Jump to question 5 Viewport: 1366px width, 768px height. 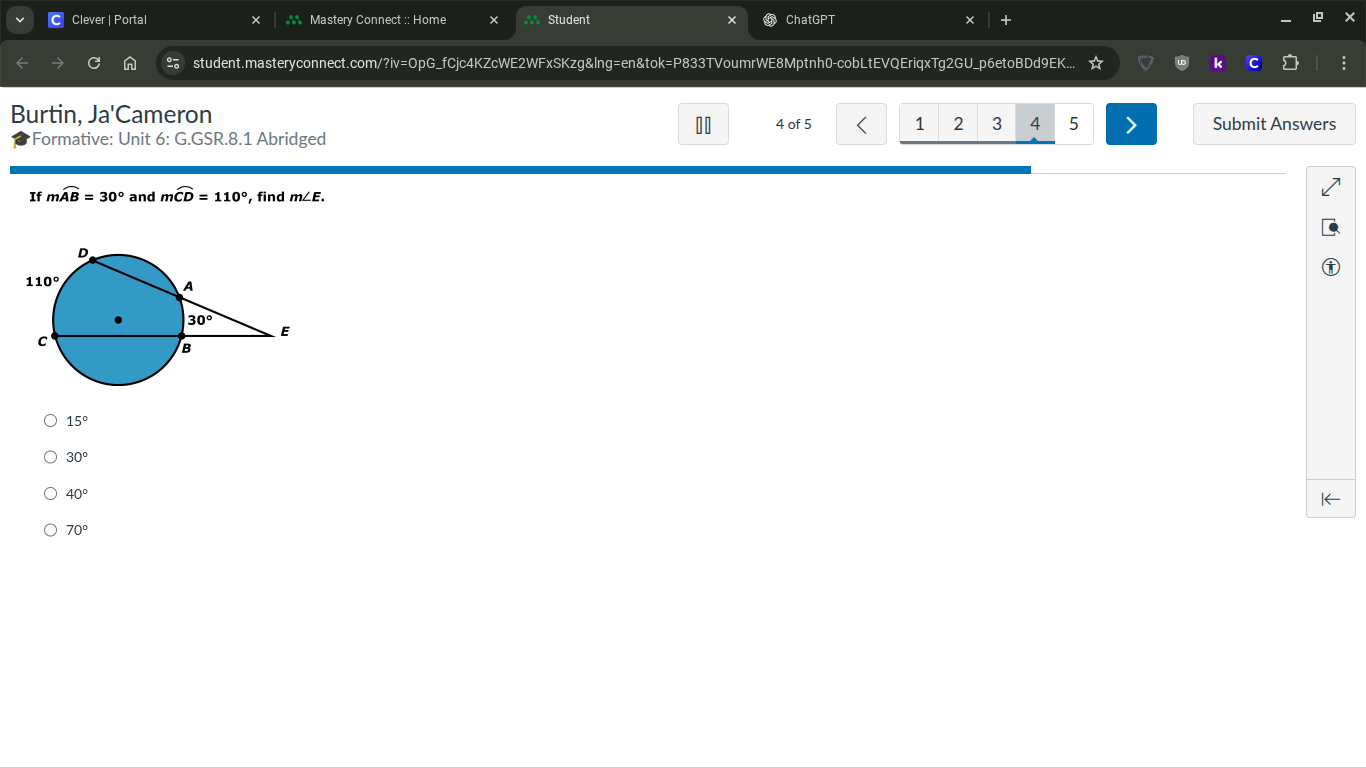[x=1074, y=124]
